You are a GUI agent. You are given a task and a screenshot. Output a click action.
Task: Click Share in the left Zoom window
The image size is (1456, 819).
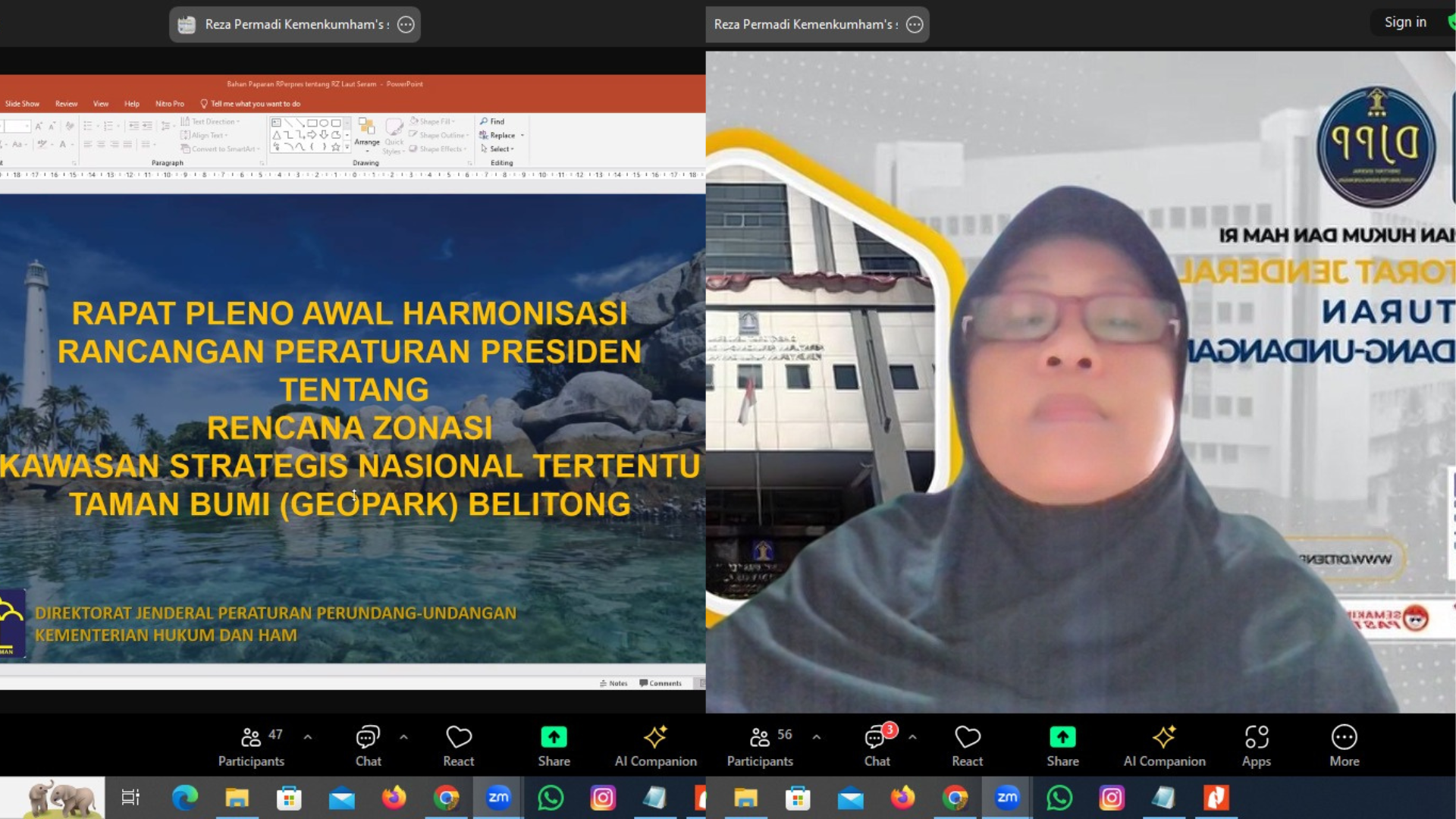pyautogui.click(x=554, y=746)
